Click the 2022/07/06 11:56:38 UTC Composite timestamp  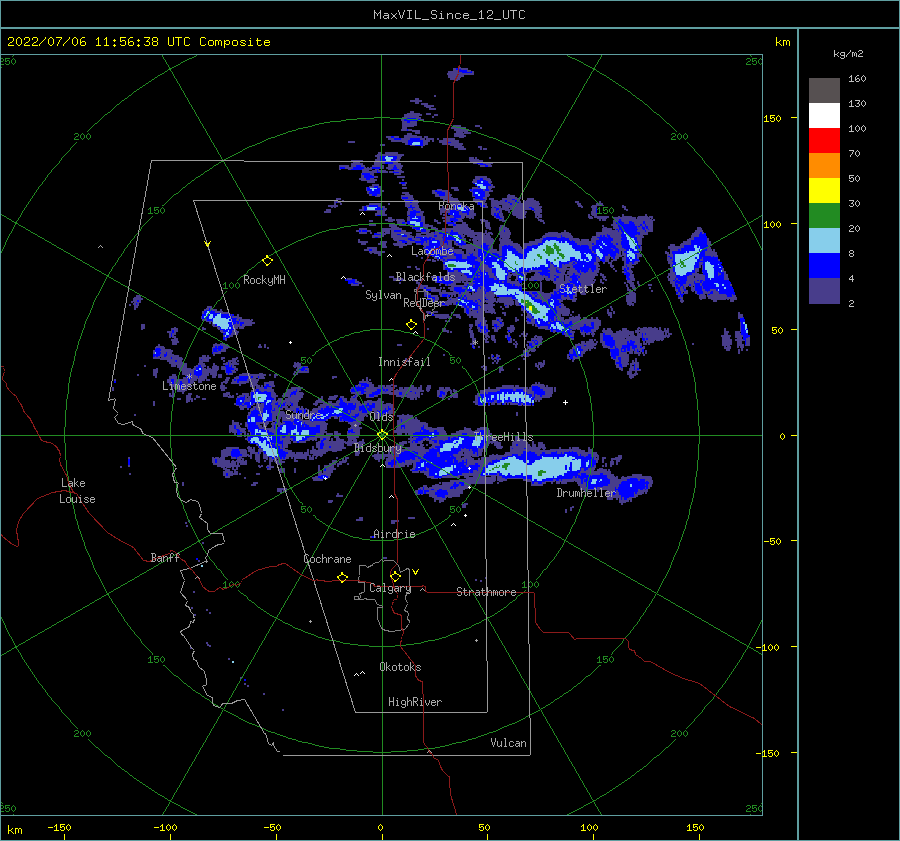138,42
